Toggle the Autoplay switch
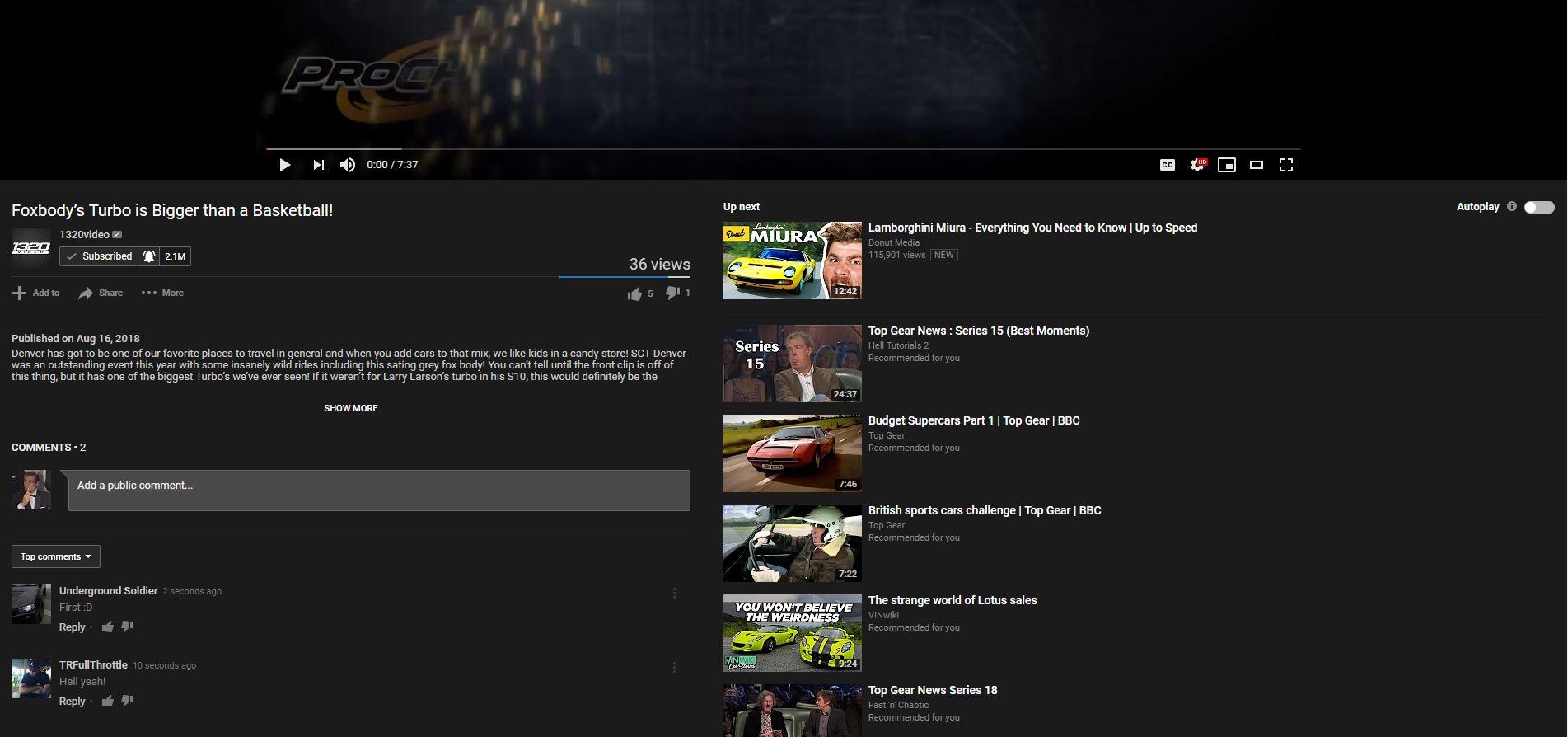The height and width of the screenshot is (737, 1568). point(1538,207)
